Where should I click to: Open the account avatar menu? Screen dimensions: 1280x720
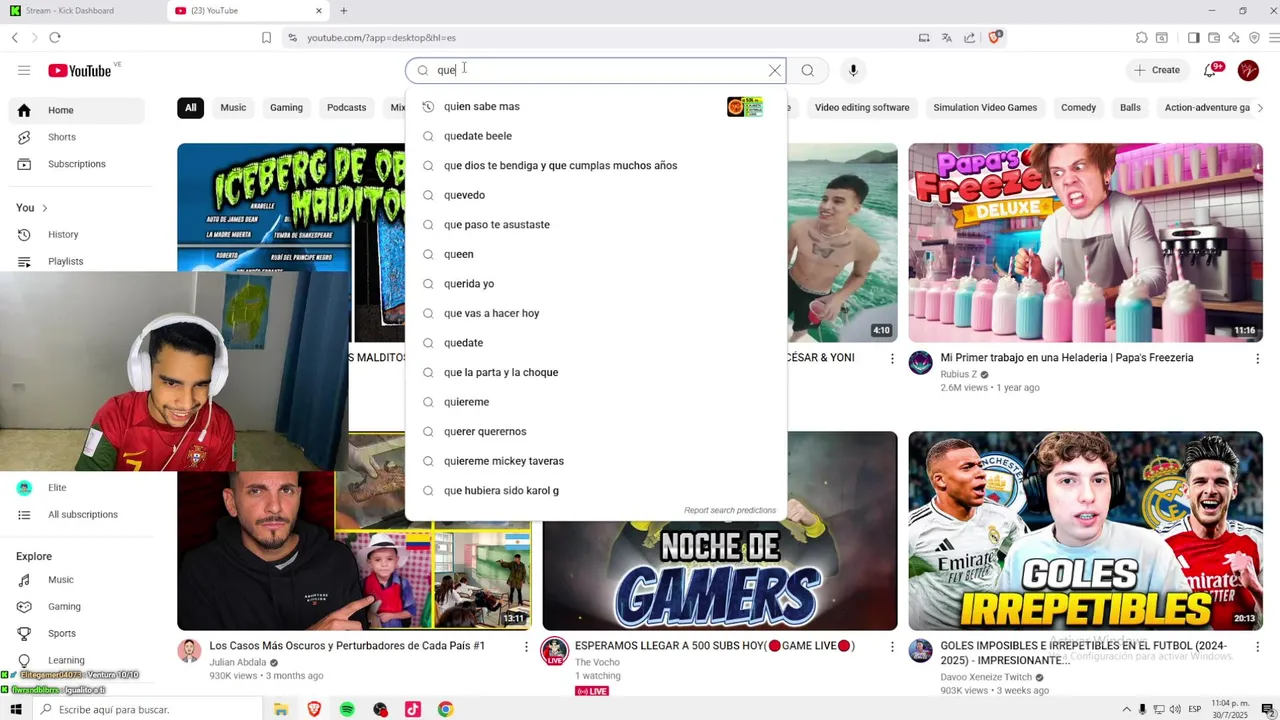coord(1248,70)
